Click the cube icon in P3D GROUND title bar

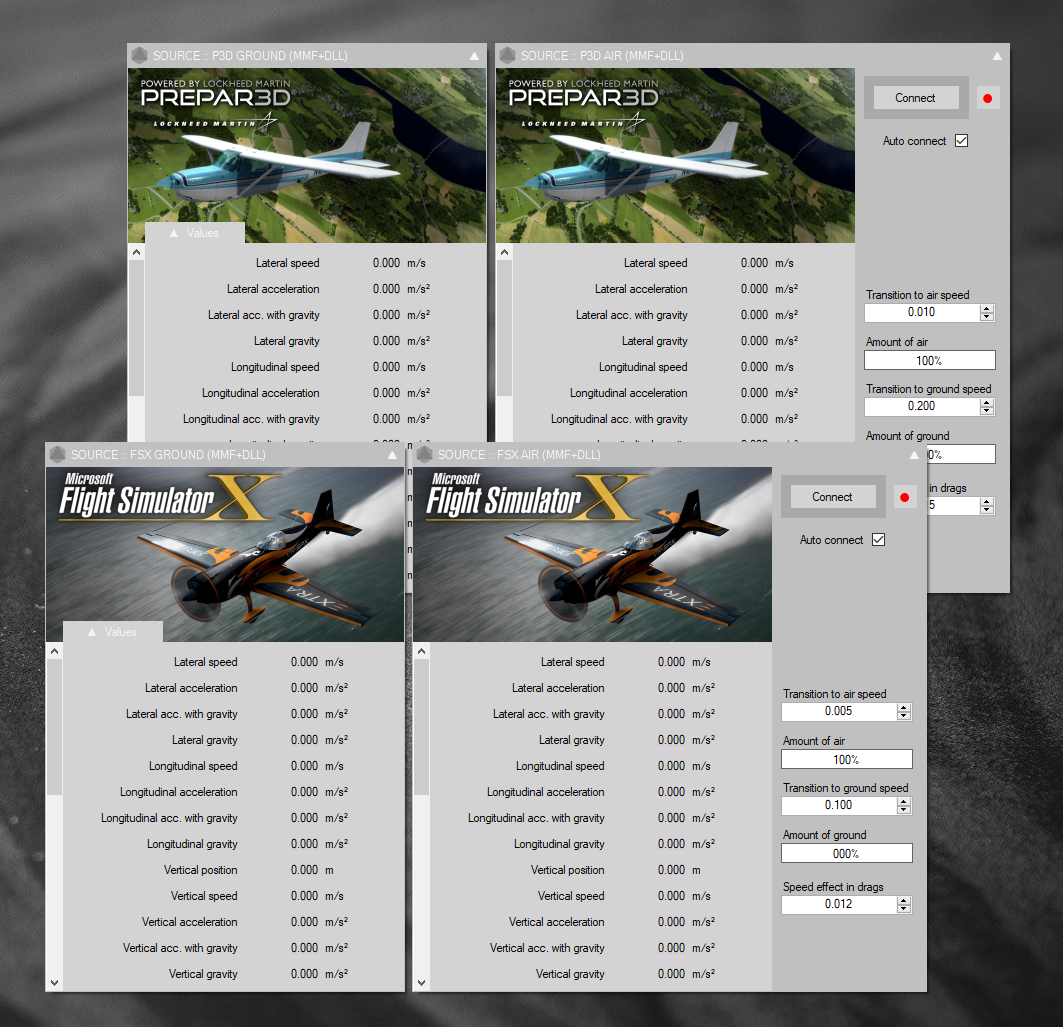pos(139,56)
